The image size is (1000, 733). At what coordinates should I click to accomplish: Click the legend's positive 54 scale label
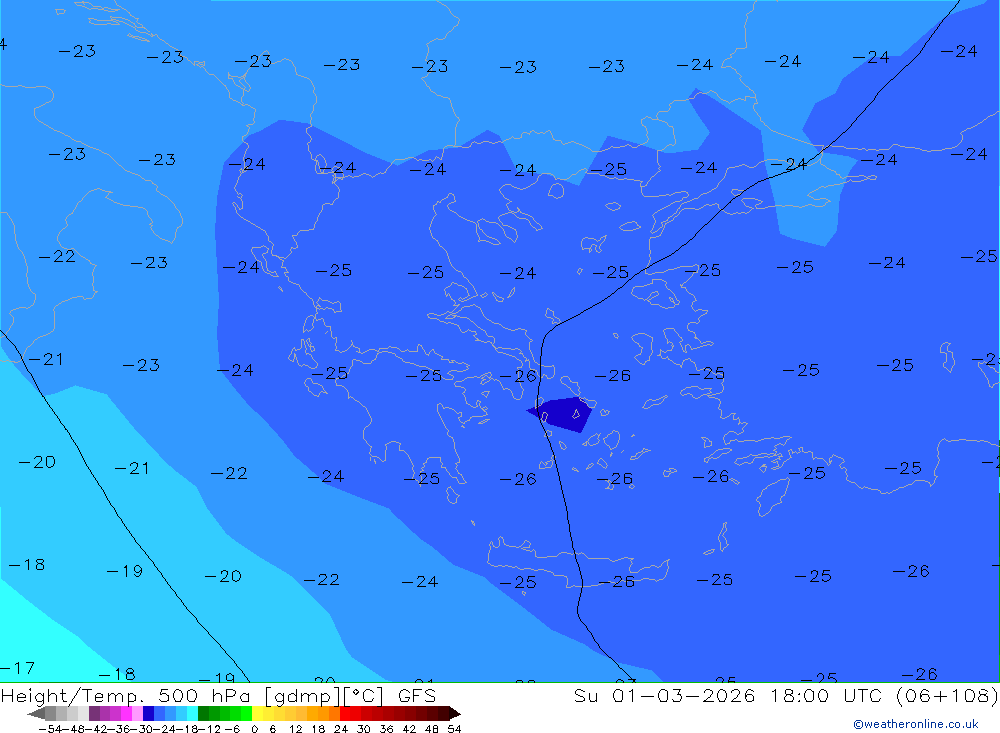click(454, 729)
